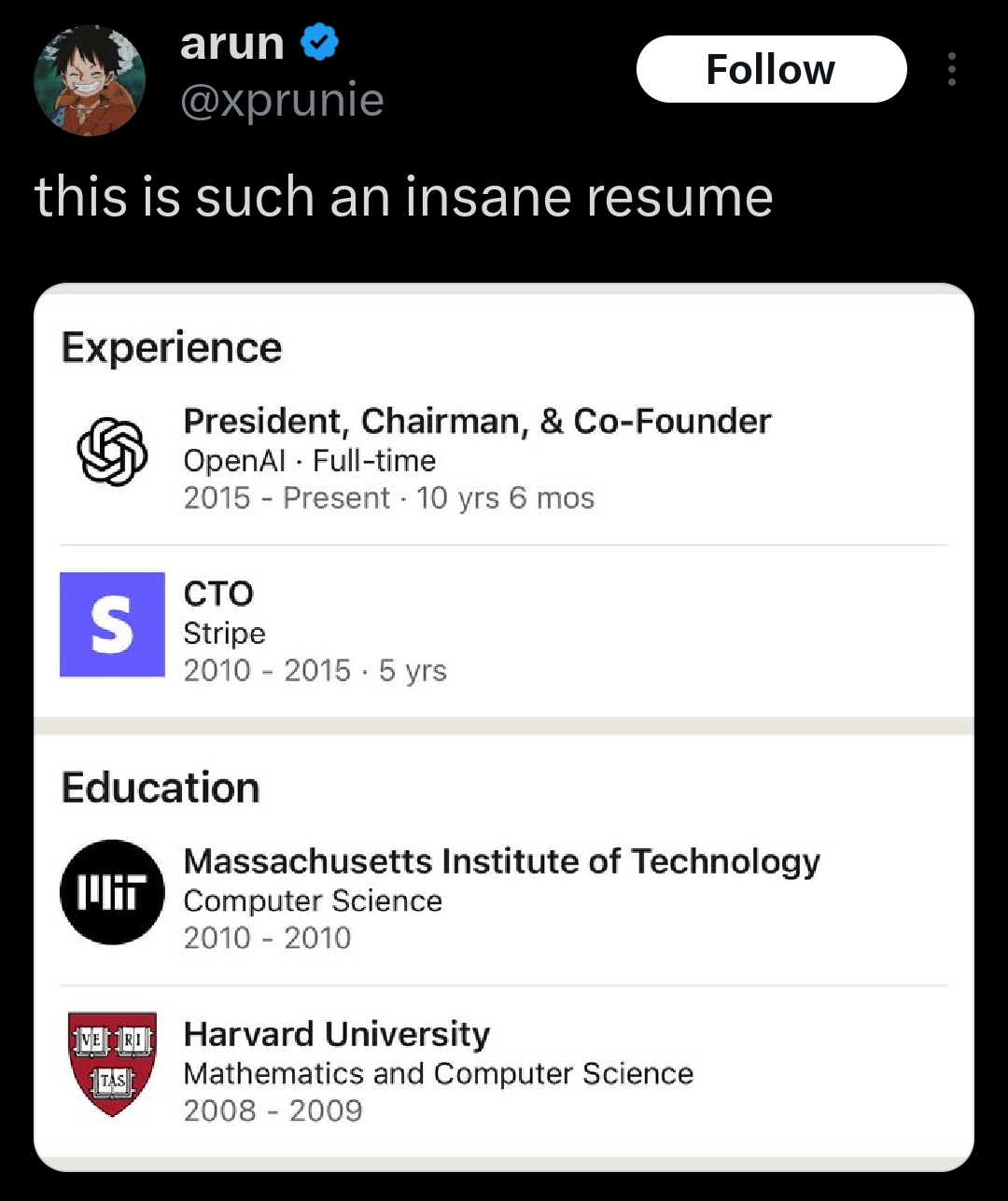Viewport: 1008px width, 1201px height.
Task: Click the Harvard crest icon
Action: coord(112,1064)
